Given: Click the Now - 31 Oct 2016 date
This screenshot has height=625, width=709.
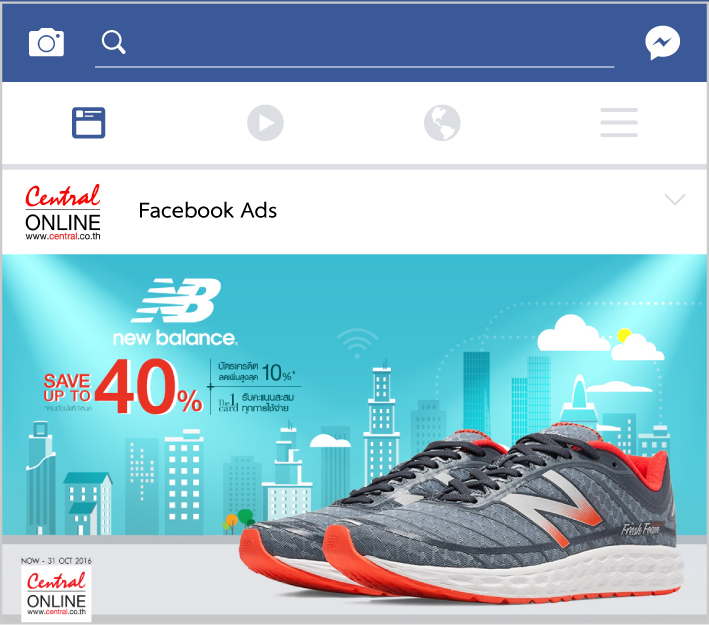Looking at the screenshot, I should (57, 561).
